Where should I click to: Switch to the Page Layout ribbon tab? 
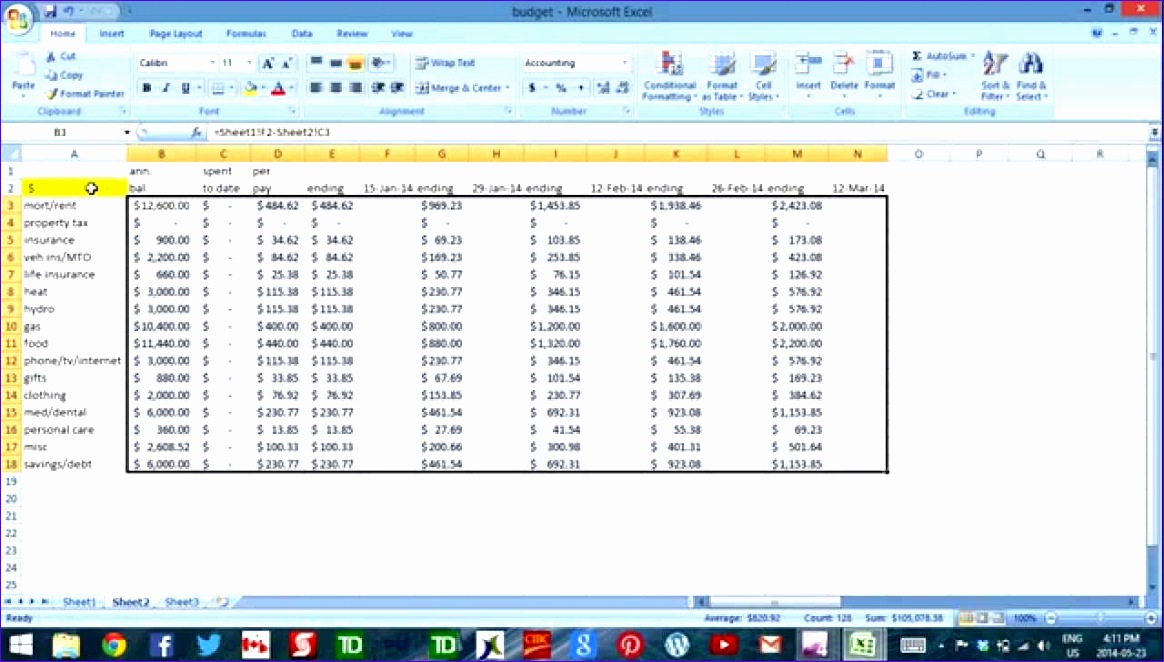(175, 33)
